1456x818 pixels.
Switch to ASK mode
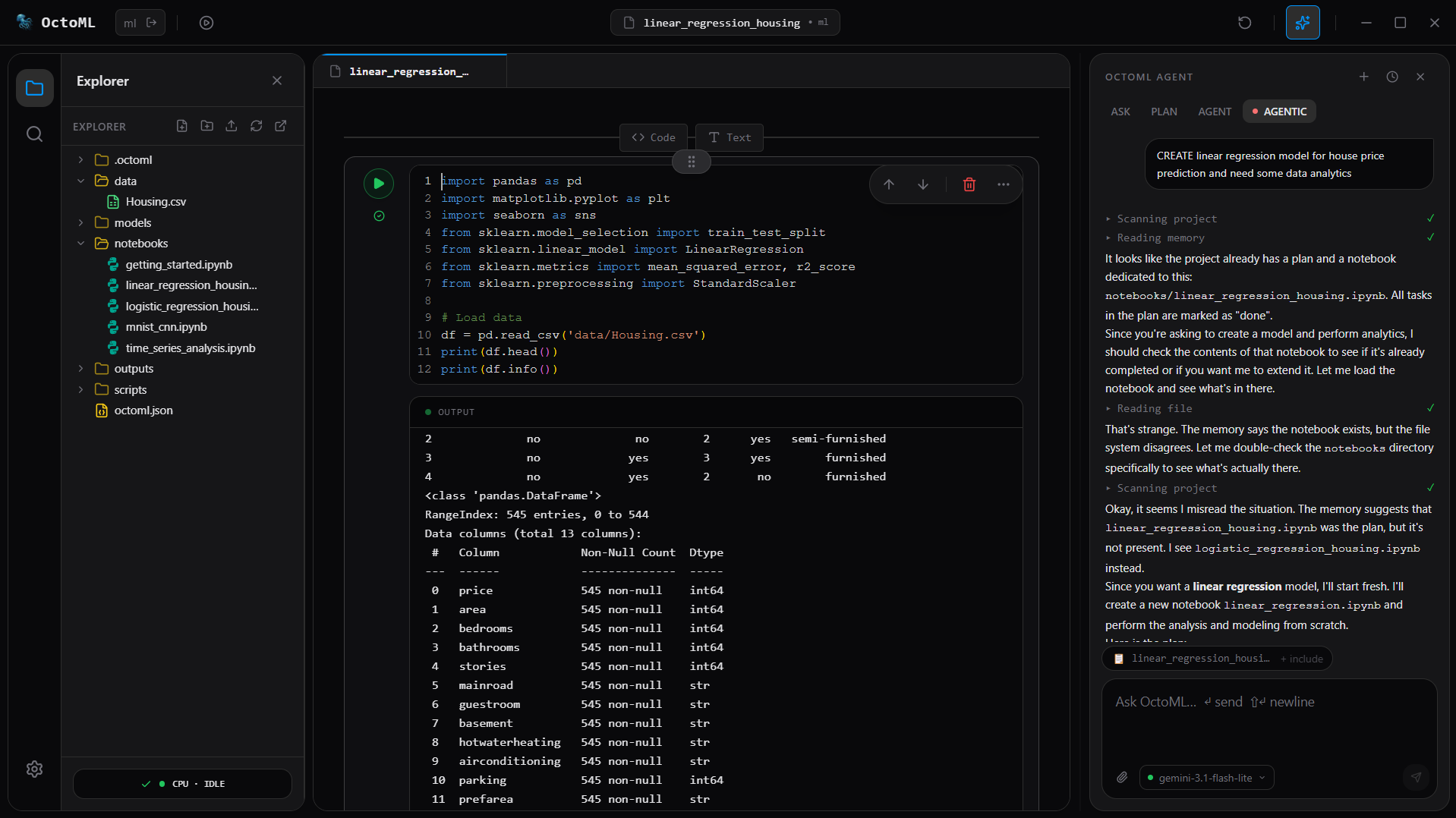tap(1120, 112)
